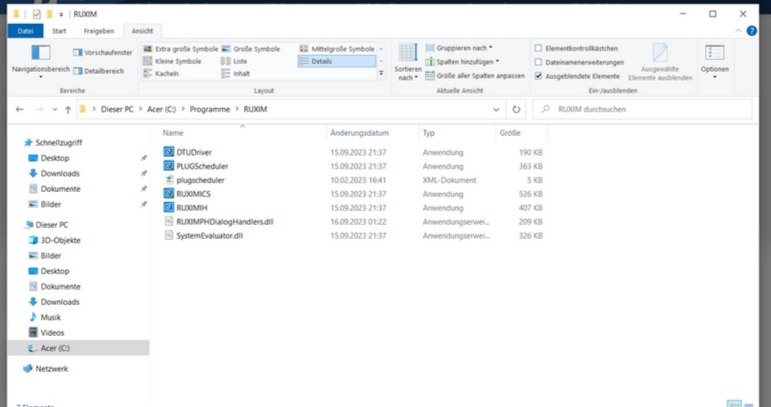This screenshot has height=407, width=771.
Task: Select Inhalt layout option
Action: coord(236,74)
